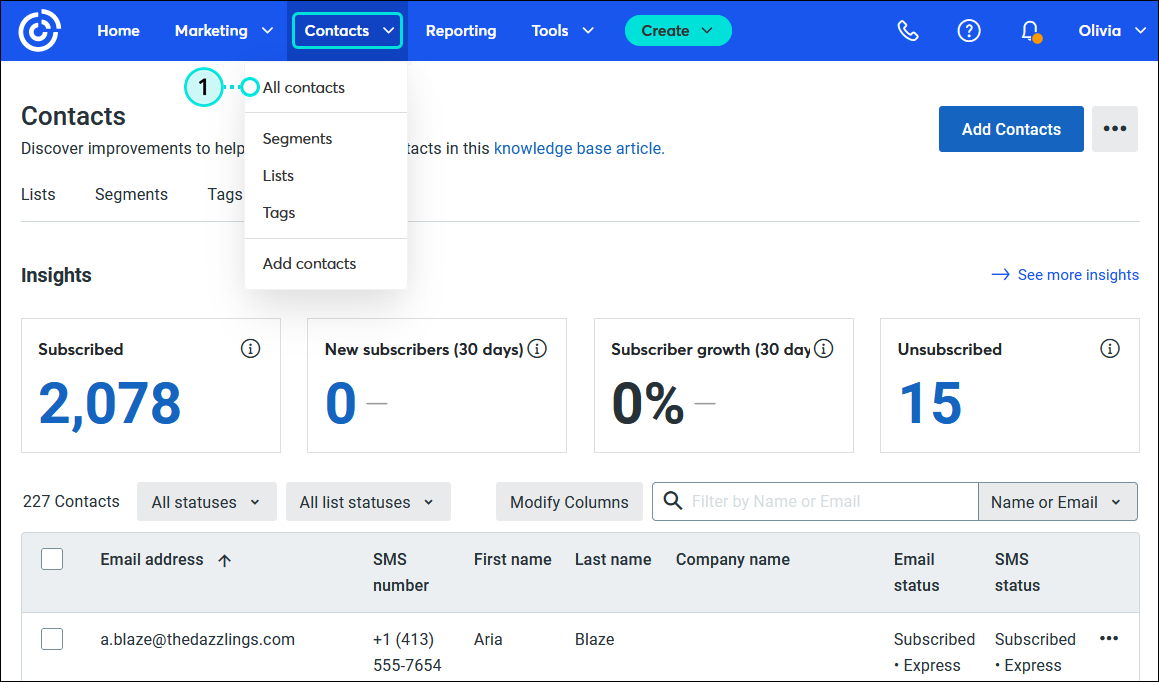Open the row actions menu for Aria Blaze
Viewport: 1159px width, 682px height.
coord(1108,638)
